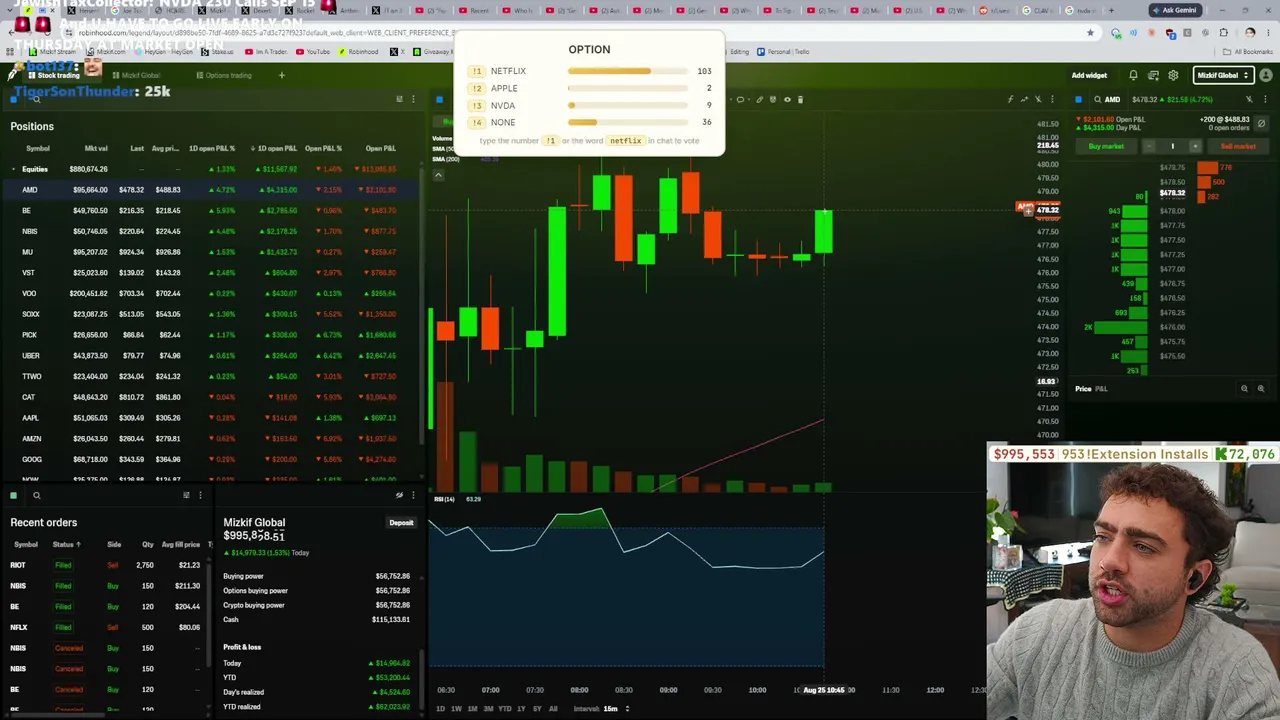Click the unlink icon in ladder header

coord(1249,99)
